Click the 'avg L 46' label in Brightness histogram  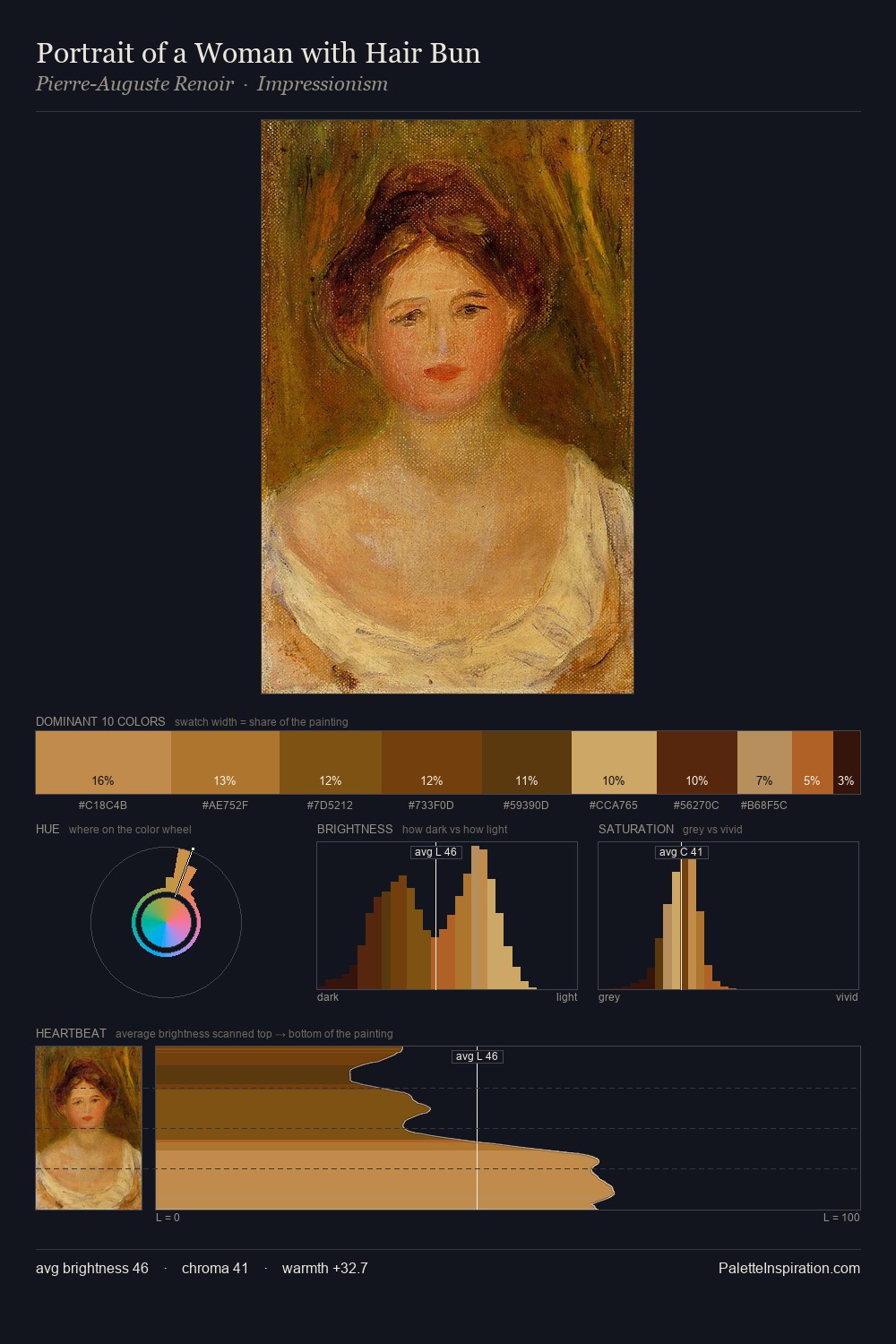(x=436, y=852)
